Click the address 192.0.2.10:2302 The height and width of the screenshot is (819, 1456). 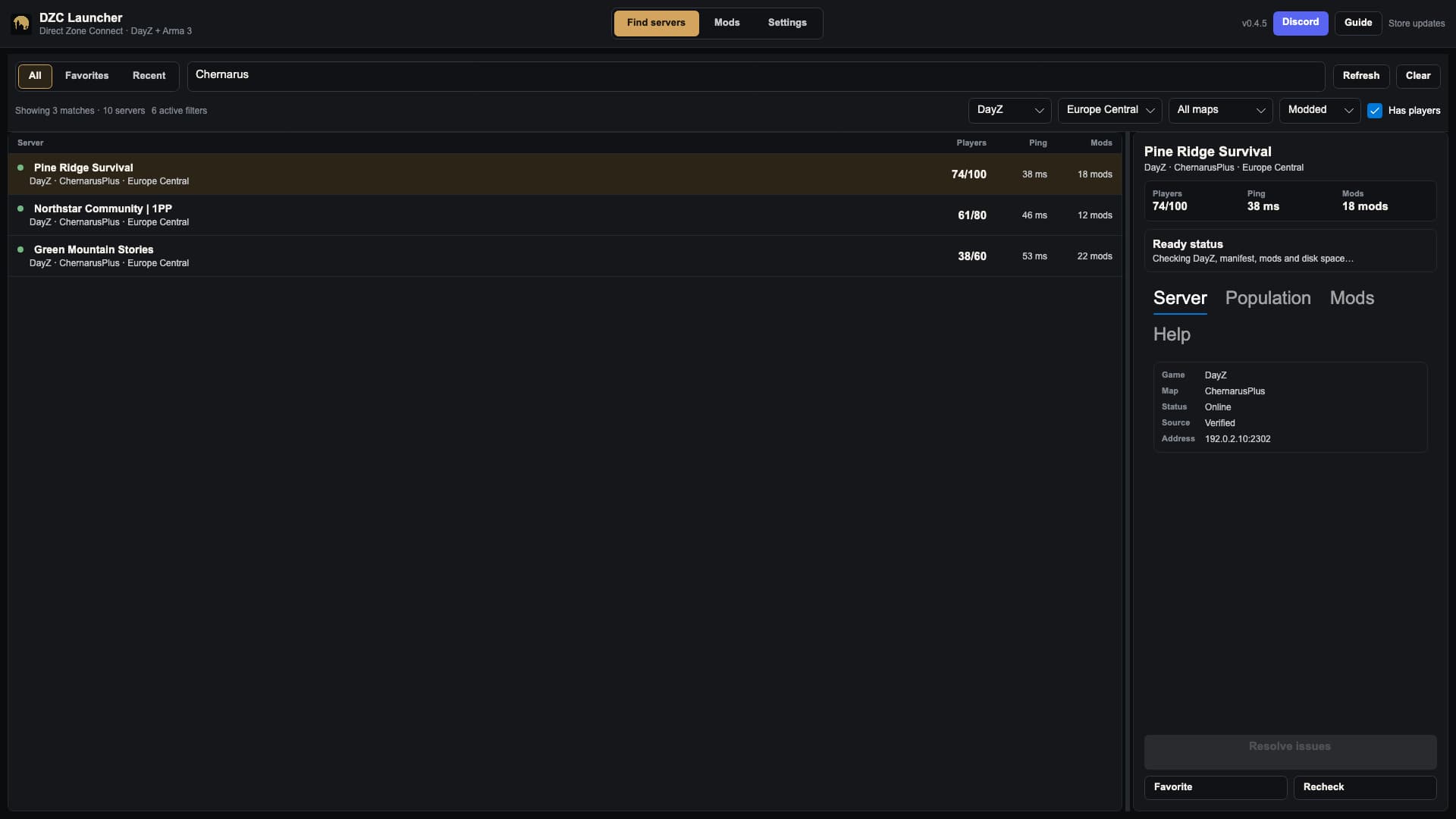(x=1238, y=439)
